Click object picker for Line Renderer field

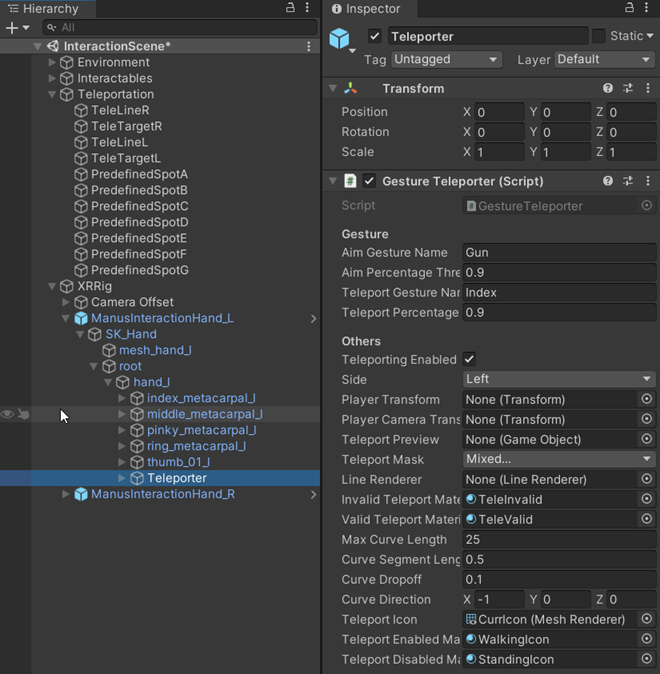[x=647, y=480]
